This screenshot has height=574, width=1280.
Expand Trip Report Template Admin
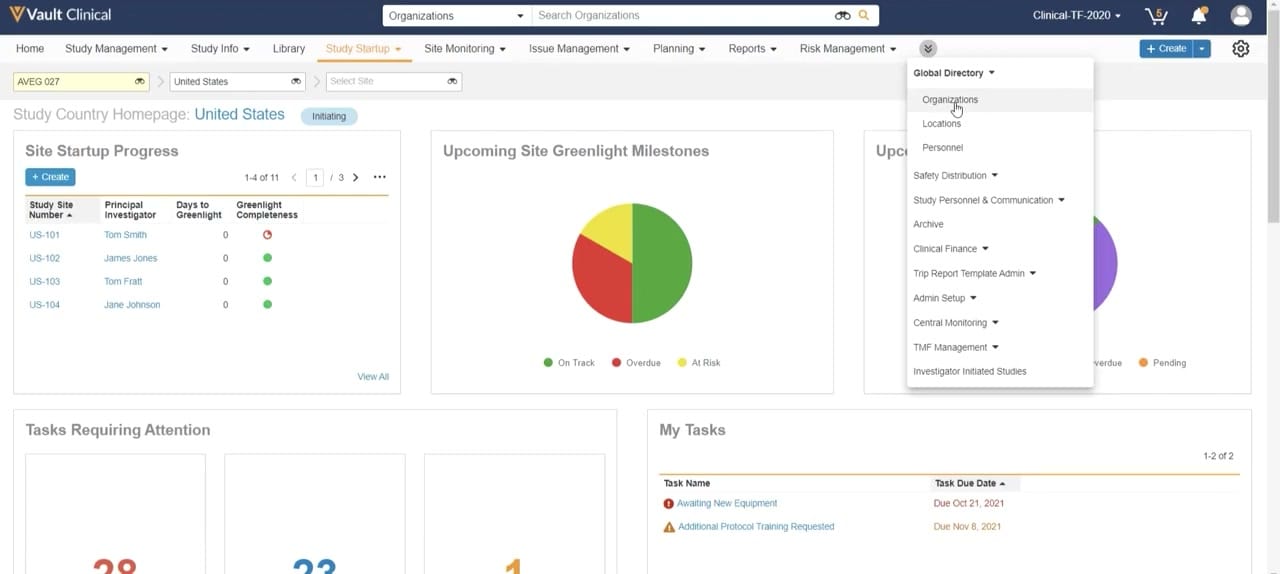974,274
